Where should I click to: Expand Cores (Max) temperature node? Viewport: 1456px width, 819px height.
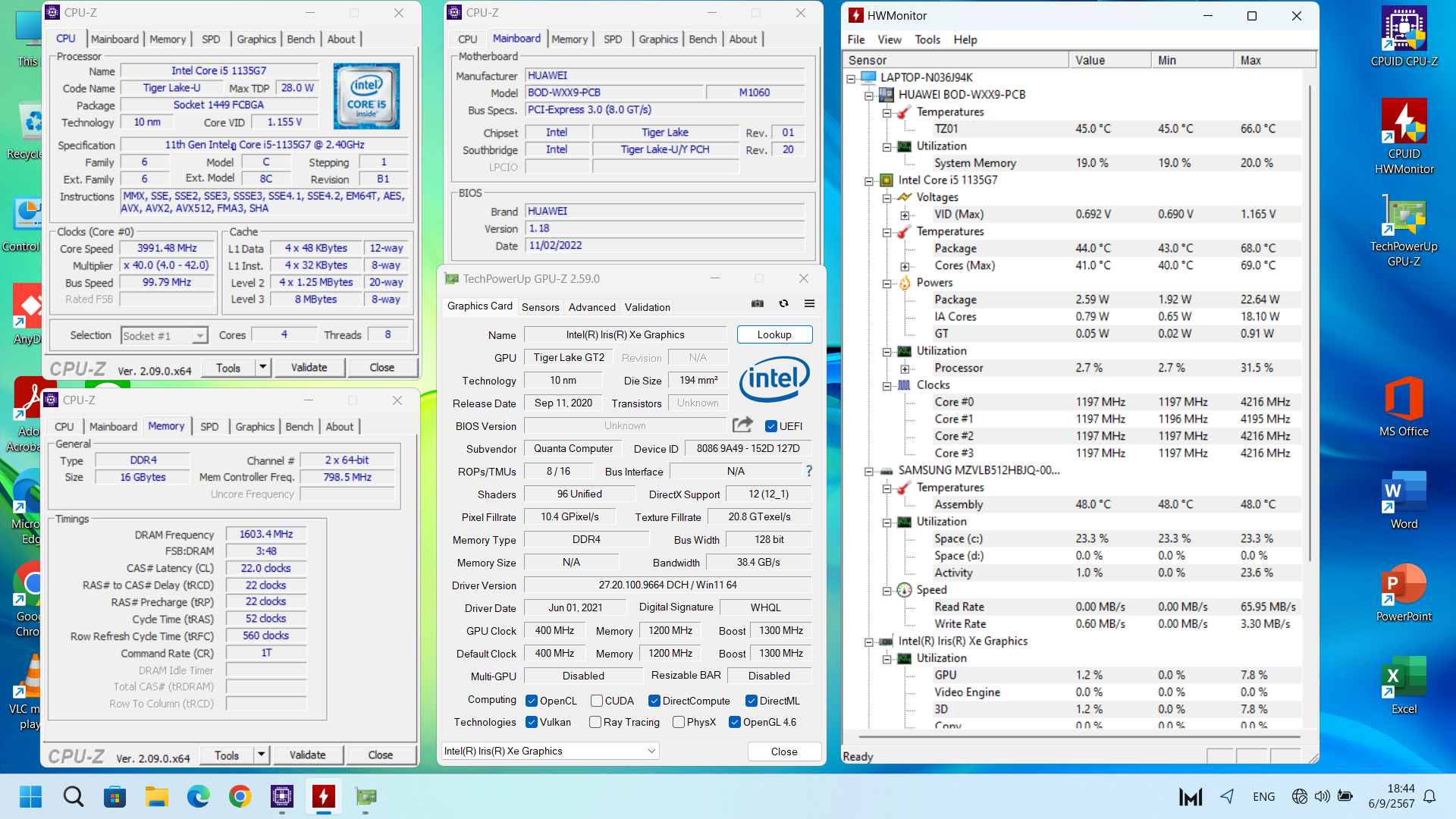[x=905, y=266]
